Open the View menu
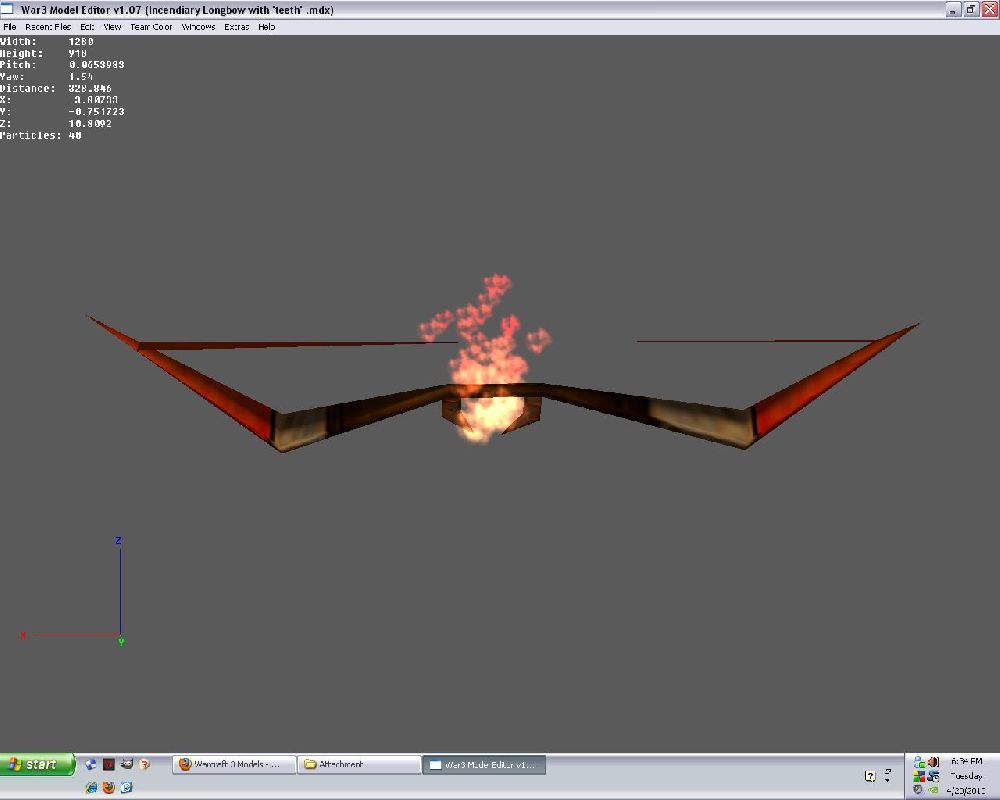1000x800 pixels. (112, 27)
